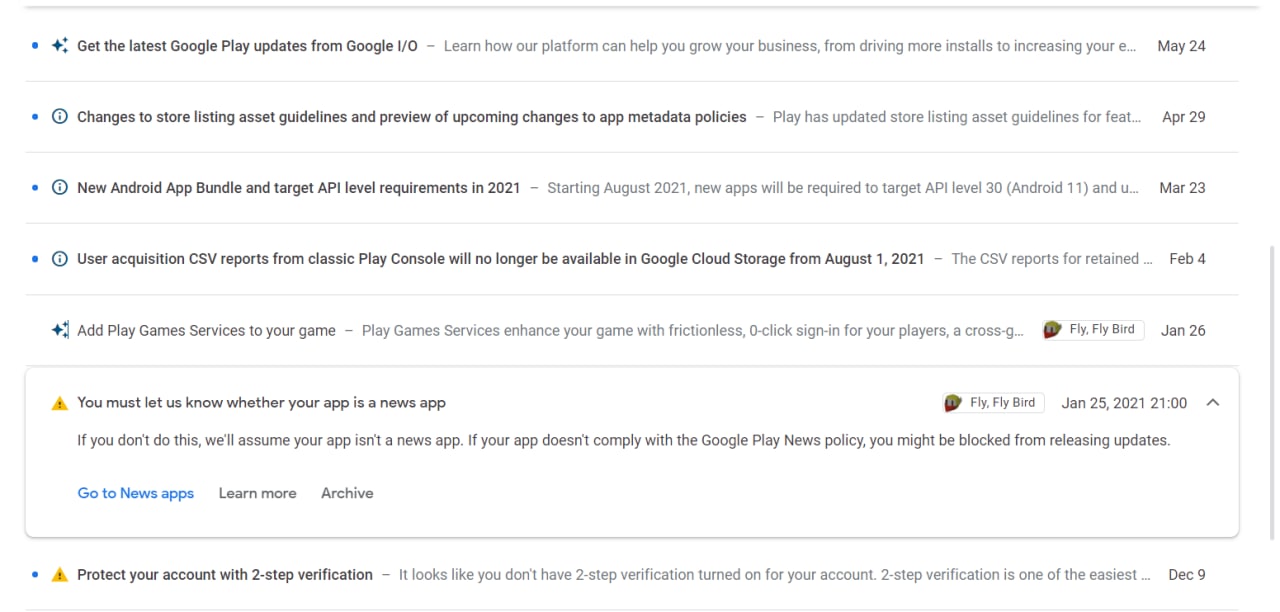The height and width of the screenshot is (612, 1280).
Task: Click warning icon beside 2-step verification message
Action: (60, 575)
